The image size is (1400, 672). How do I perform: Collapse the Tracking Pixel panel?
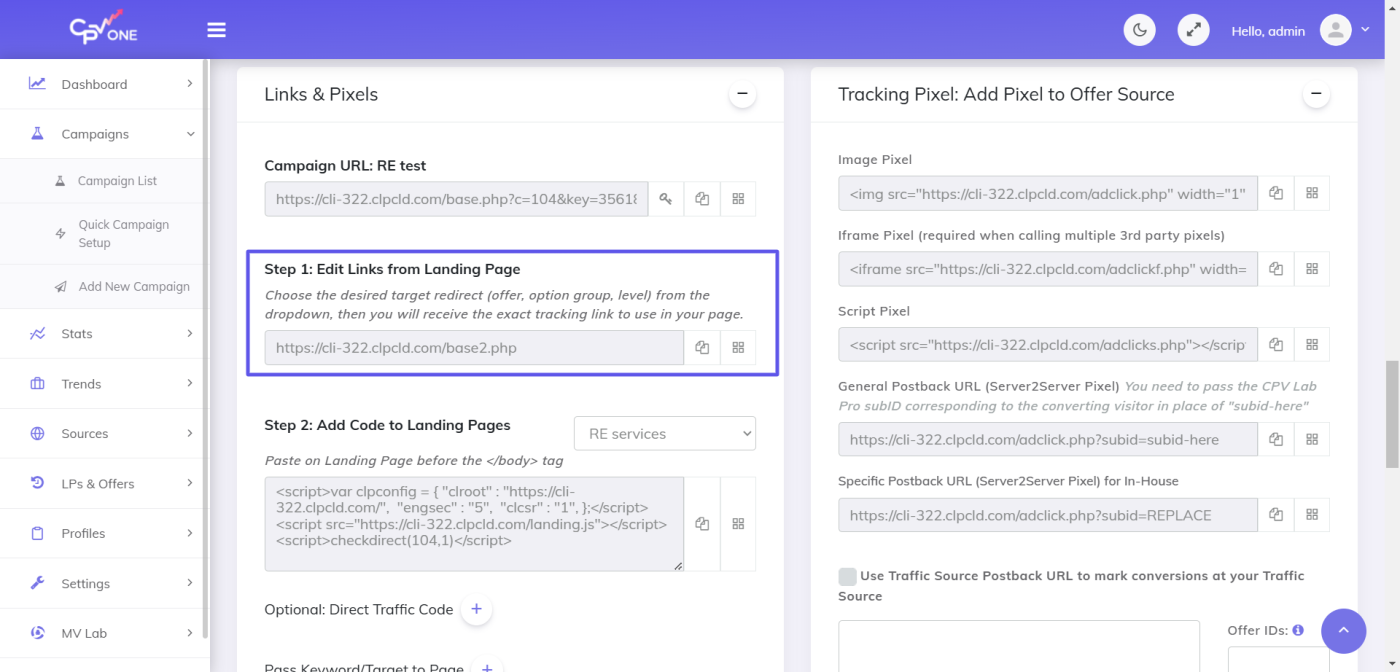pyautogui.click(x=1316, y=94)
